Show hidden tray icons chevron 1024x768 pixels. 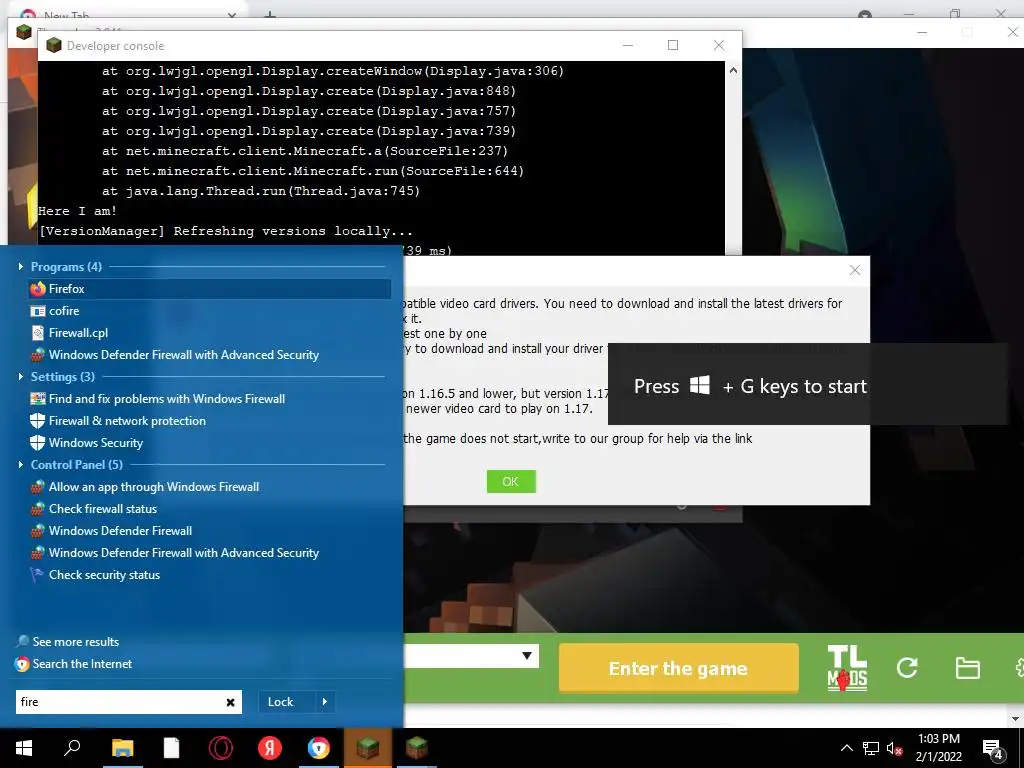[x=846, y=748]
